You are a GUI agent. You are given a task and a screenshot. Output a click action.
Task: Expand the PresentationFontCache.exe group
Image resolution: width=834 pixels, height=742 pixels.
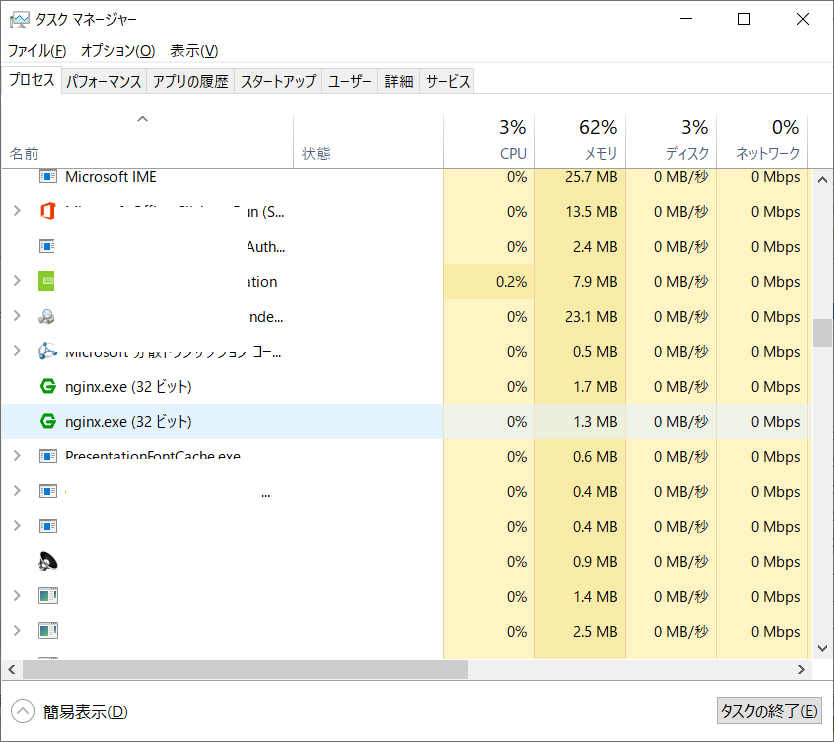[x=17, y=455]
